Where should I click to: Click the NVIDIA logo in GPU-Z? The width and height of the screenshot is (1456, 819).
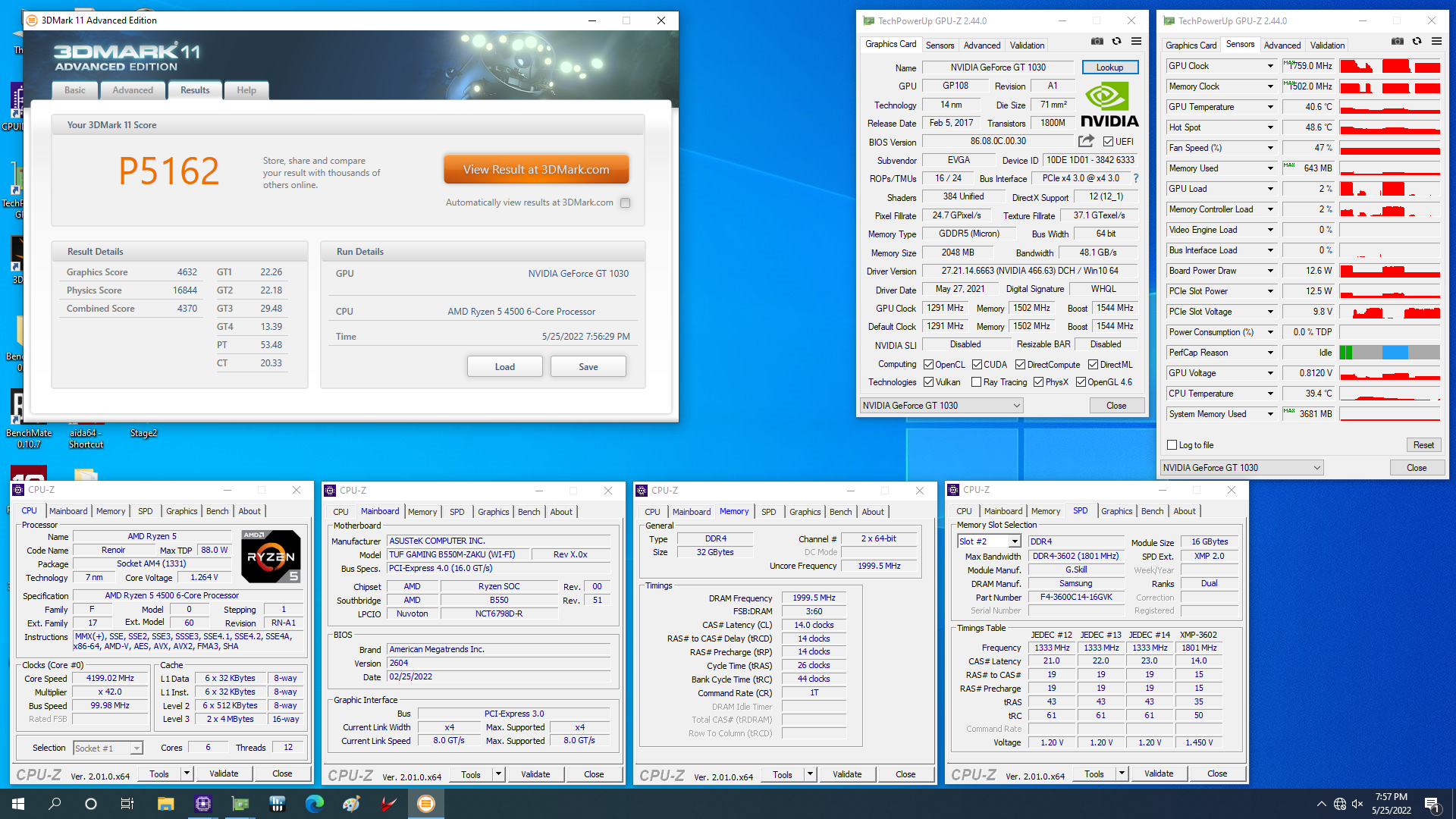tap(1109, 105)
